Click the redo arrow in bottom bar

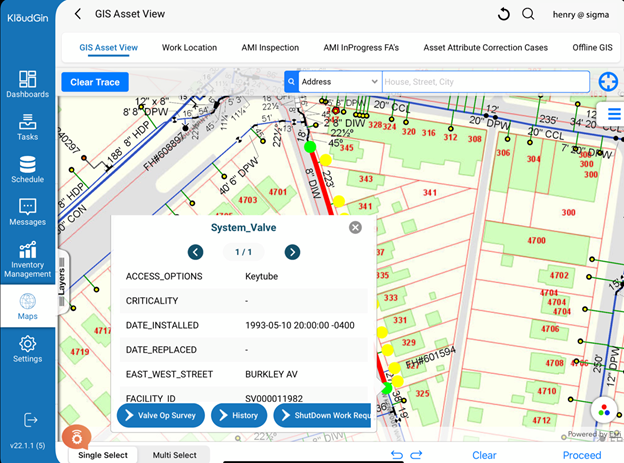point(416,455)
